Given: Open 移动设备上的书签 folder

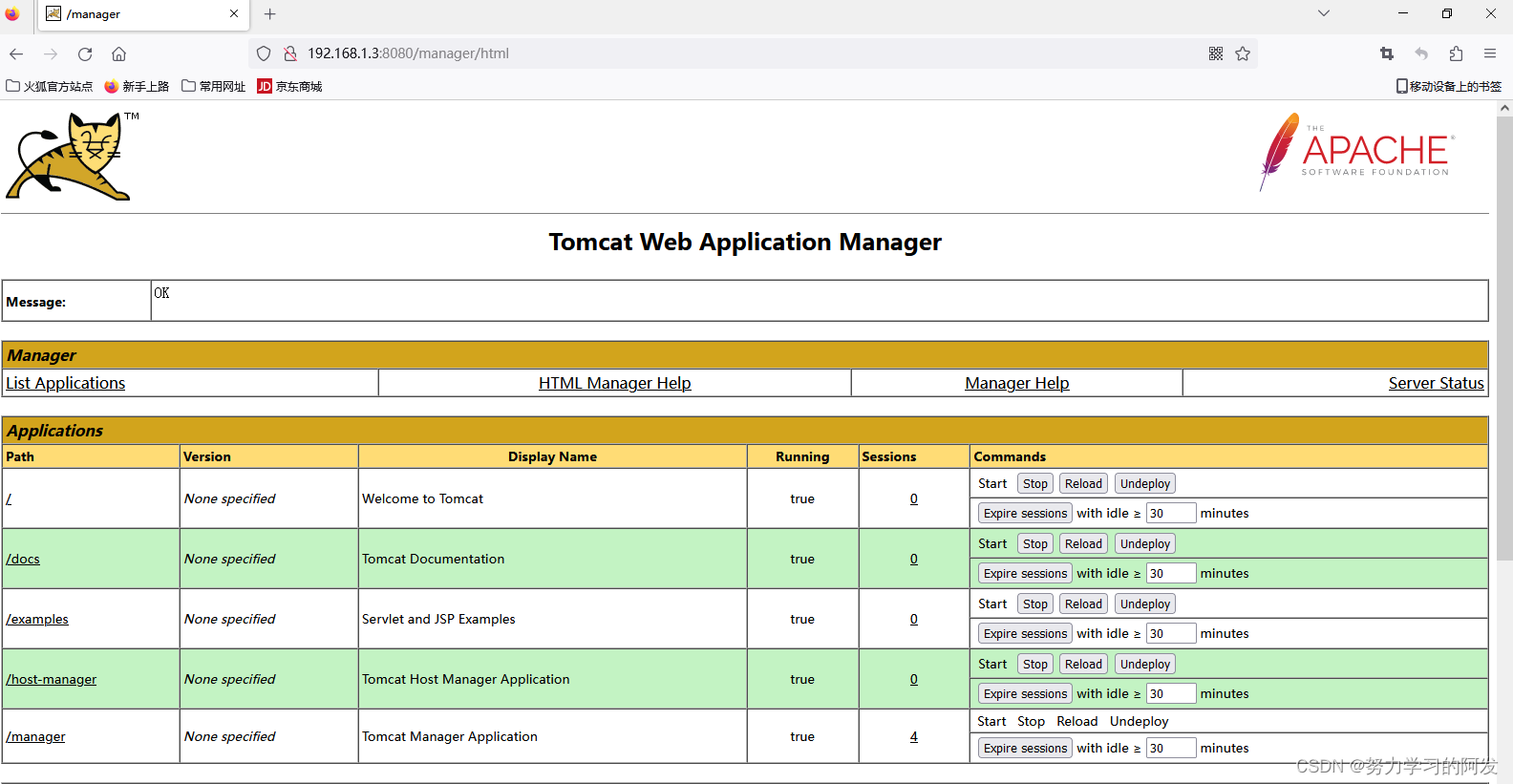Looking at the screenshot, I should 1449,86.
